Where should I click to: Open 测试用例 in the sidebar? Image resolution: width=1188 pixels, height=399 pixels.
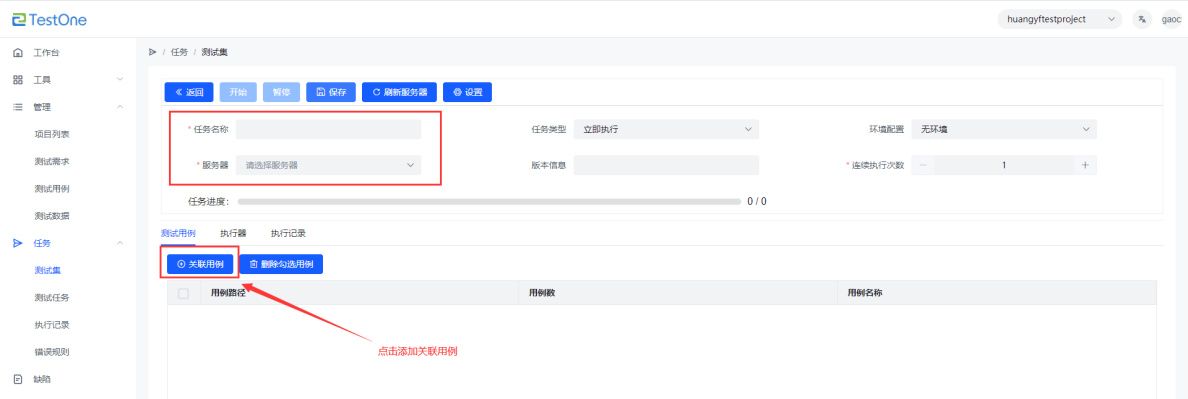click(52, 189)
